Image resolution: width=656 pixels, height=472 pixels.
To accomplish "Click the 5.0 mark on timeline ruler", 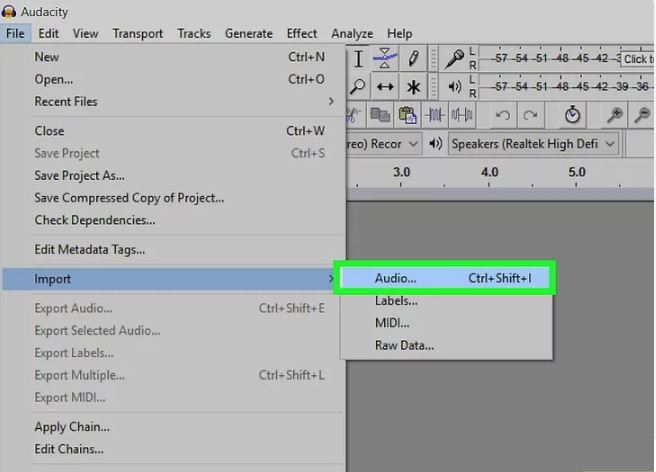I will point(577,172).
